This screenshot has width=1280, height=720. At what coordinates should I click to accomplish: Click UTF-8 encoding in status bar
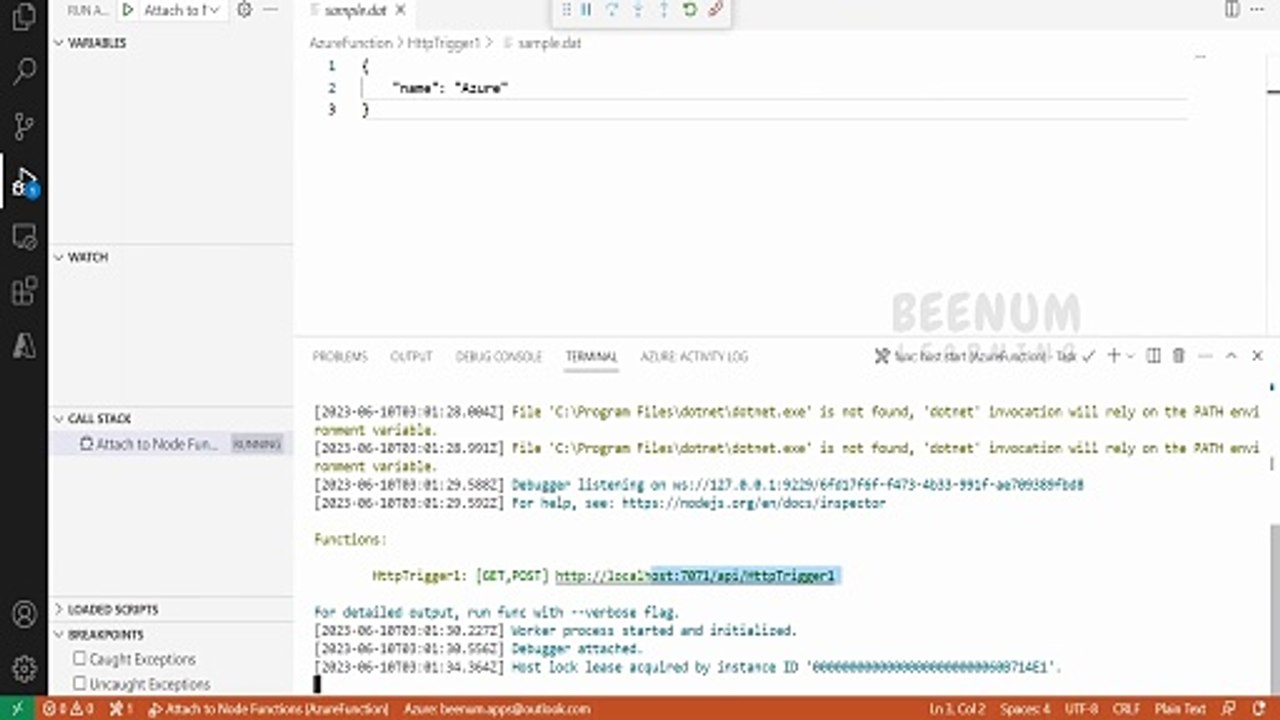click(1081, 709)
